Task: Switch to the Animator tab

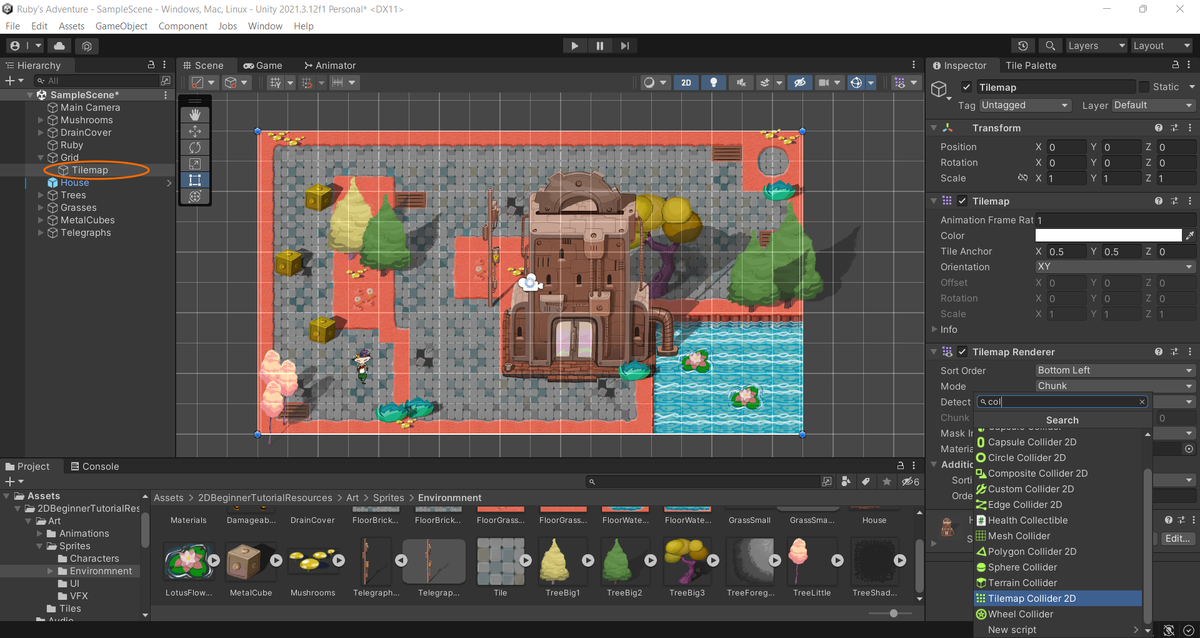Action: (x=330, y=65)
